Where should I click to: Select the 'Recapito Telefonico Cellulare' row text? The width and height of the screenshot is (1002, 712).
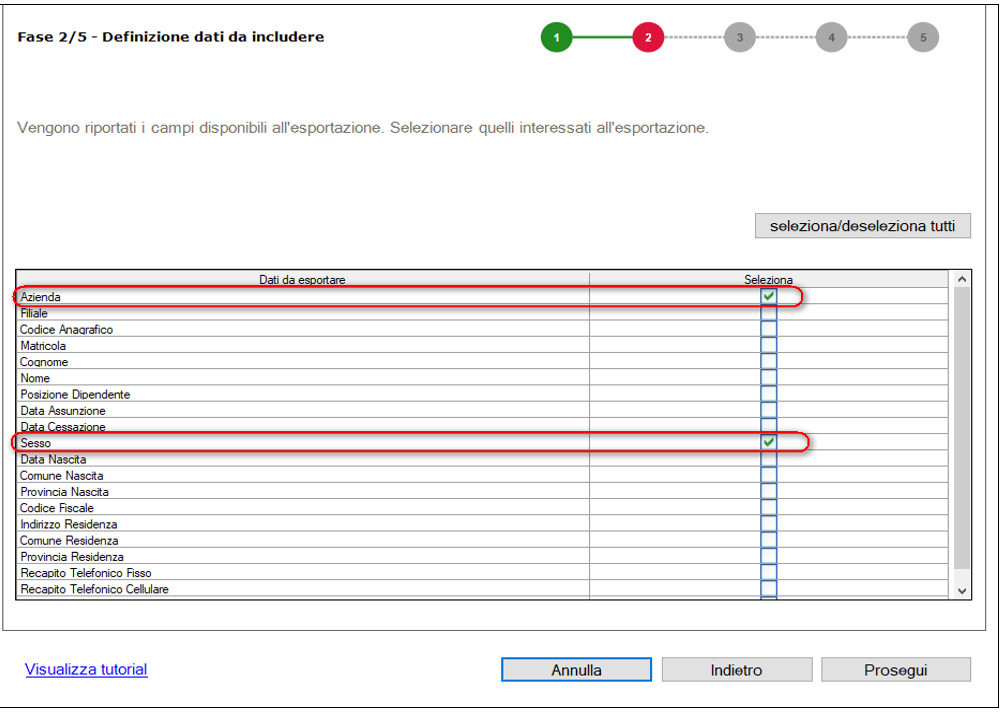click(95, 589)
